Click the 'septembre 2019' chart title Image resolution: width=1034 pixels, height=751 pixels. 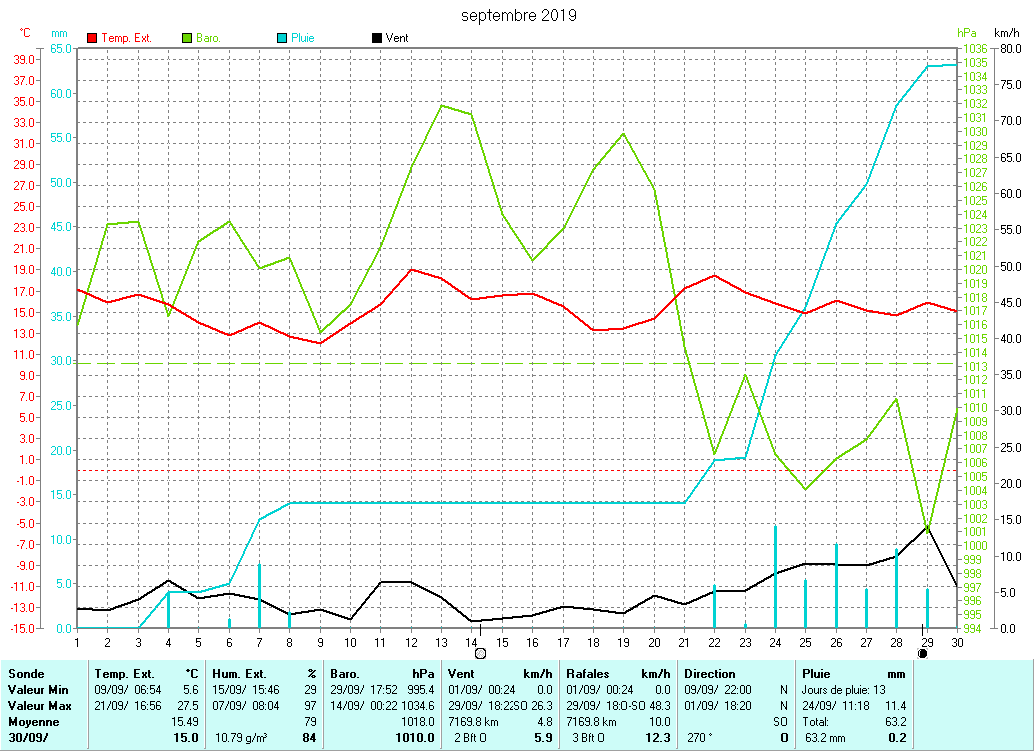(x=518, y=15)
